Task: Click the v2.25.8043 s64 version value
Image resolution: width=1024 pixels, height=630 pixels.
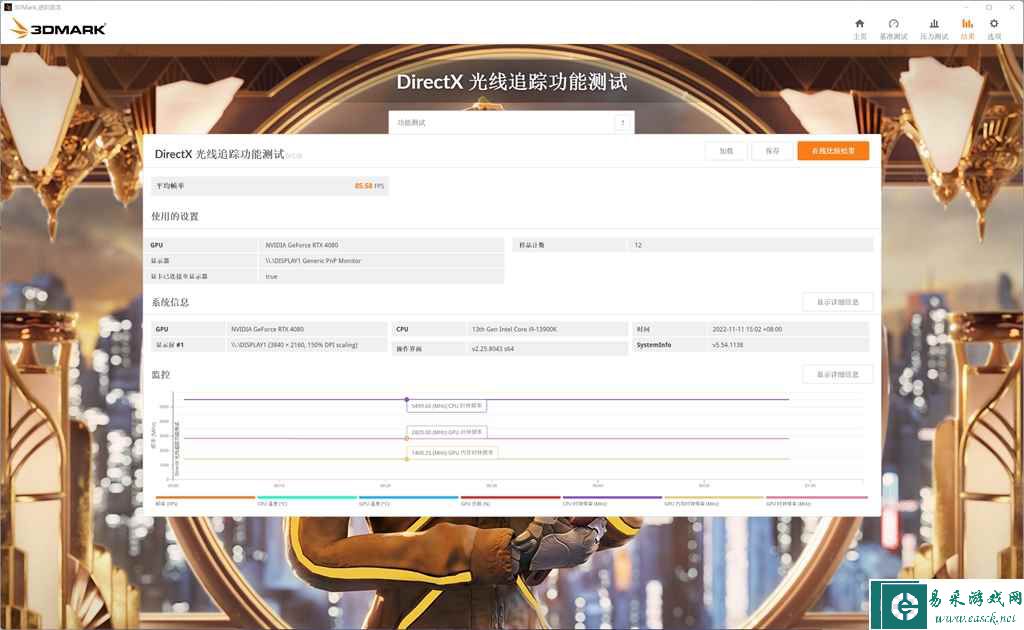Action: 492,349
